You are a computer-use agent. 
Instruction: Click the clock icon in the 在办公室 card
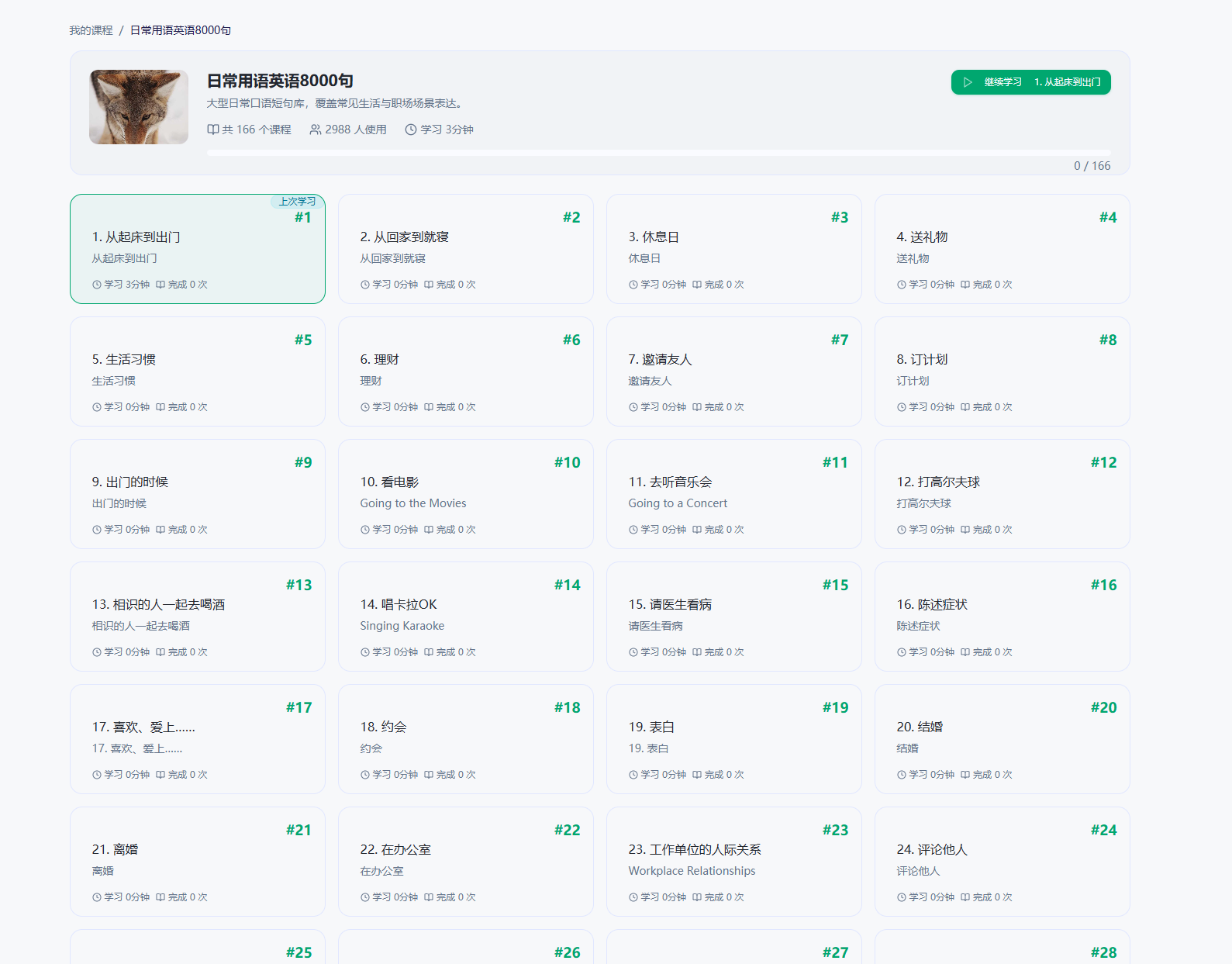coord(365,897)
